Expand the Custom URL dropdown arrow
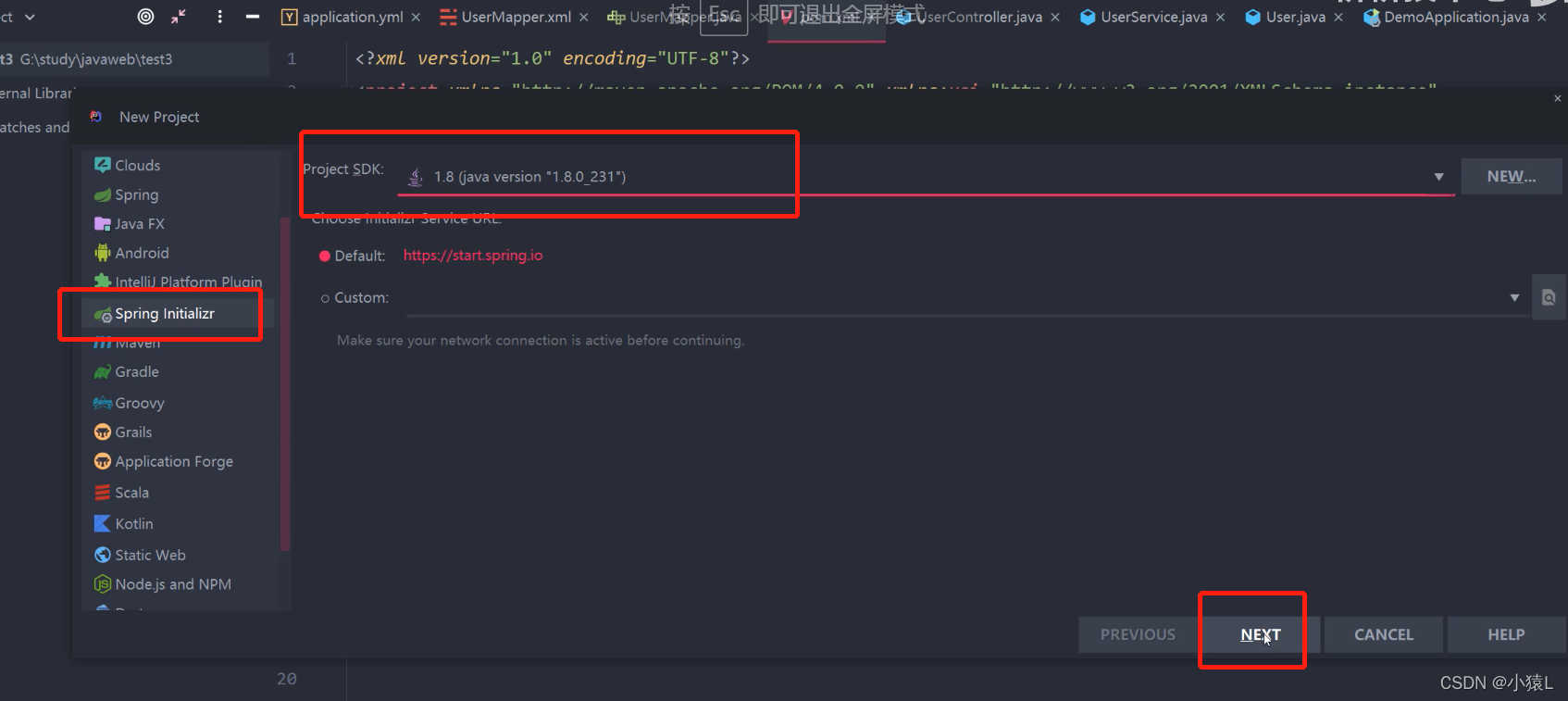Screen dimensions: 1568x701 click(1514, 298)
